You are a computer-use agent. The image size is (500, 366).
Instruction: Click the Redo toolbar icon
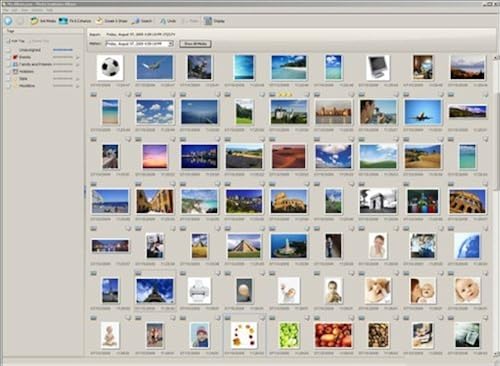pos(184,21)
